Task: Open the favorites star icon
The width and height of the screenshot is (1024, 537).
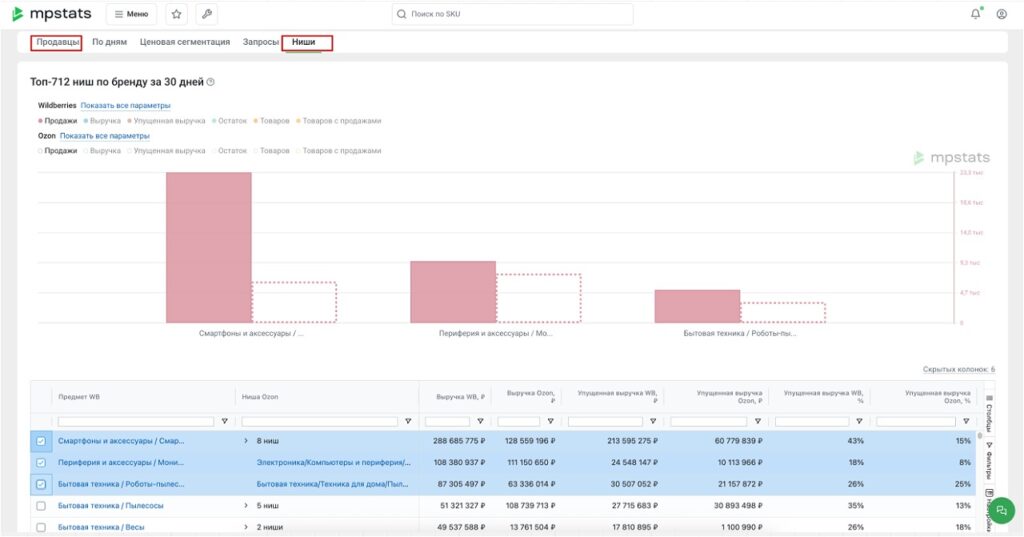Action: point(176,14)
